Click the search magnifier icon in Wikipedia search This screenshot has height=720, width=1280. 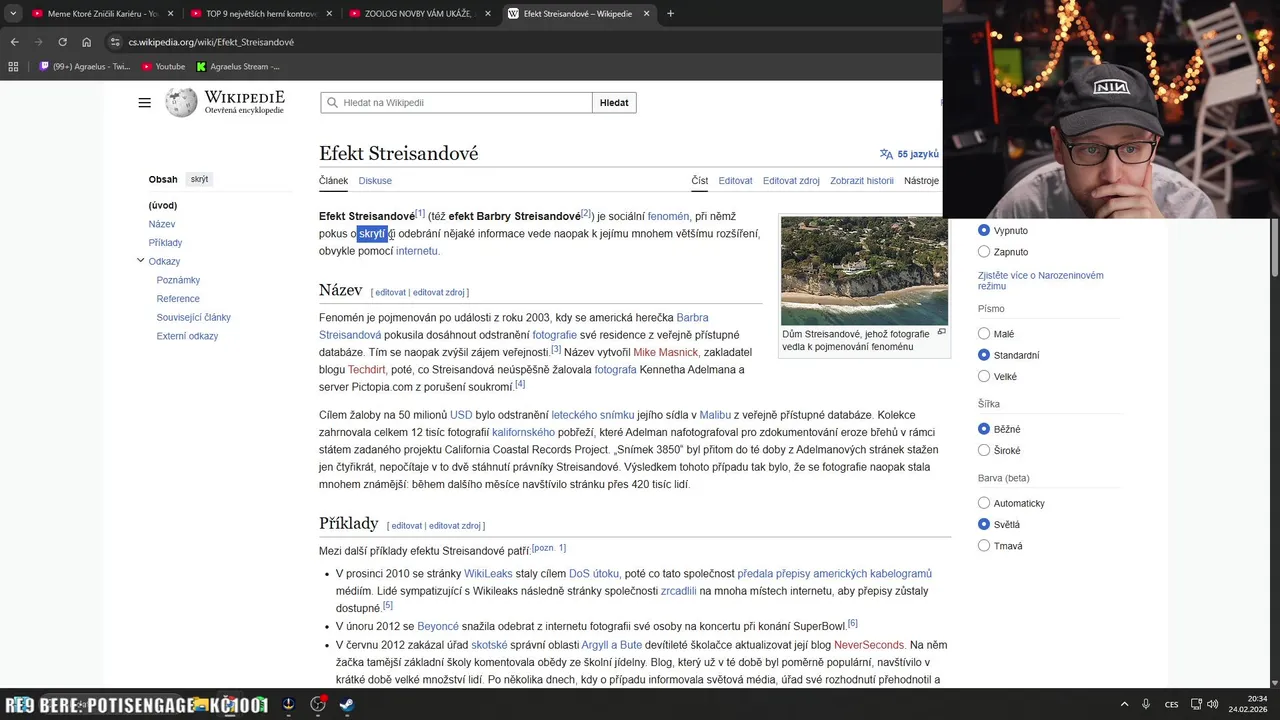tap(331, 103)
